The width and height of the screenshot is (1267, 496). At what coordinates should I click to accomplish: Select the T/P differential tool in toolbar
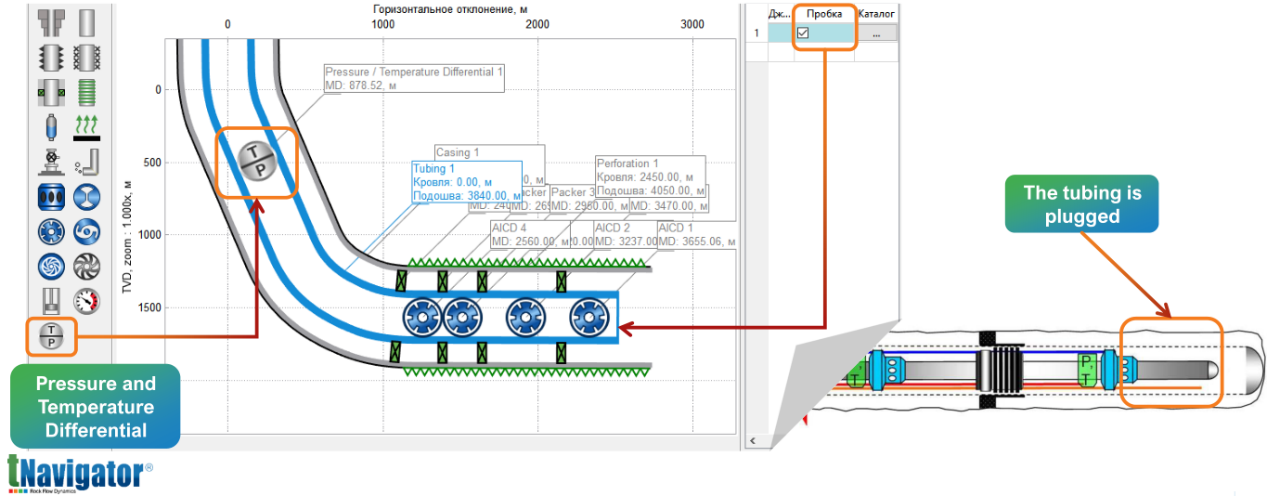tap(50, 337)
